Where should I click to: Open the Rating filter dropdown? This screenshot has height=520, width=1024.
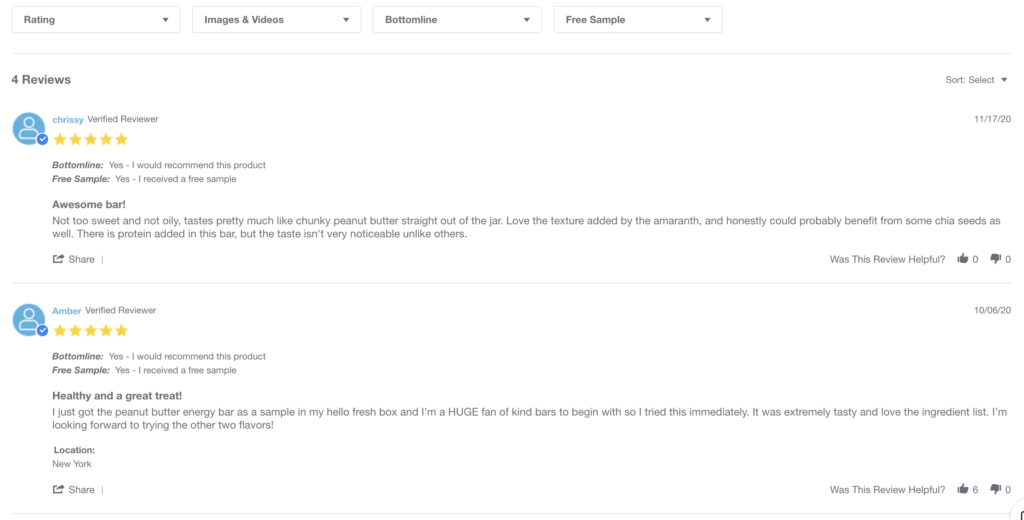(x=96, y=20)
